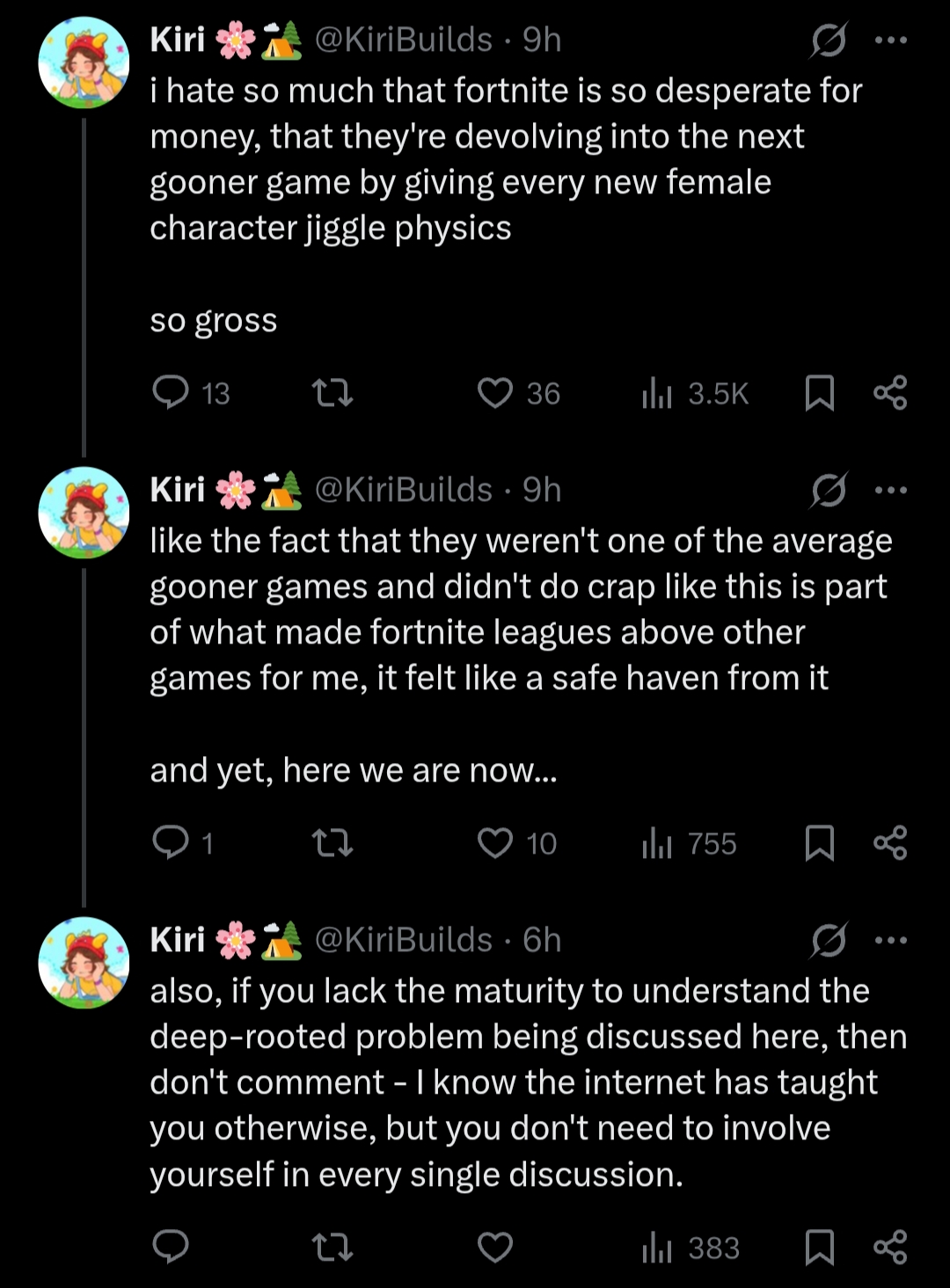Open more options on third 6h tweet
The width and height of the screenshot is (950, 1288).
(891, 941)
